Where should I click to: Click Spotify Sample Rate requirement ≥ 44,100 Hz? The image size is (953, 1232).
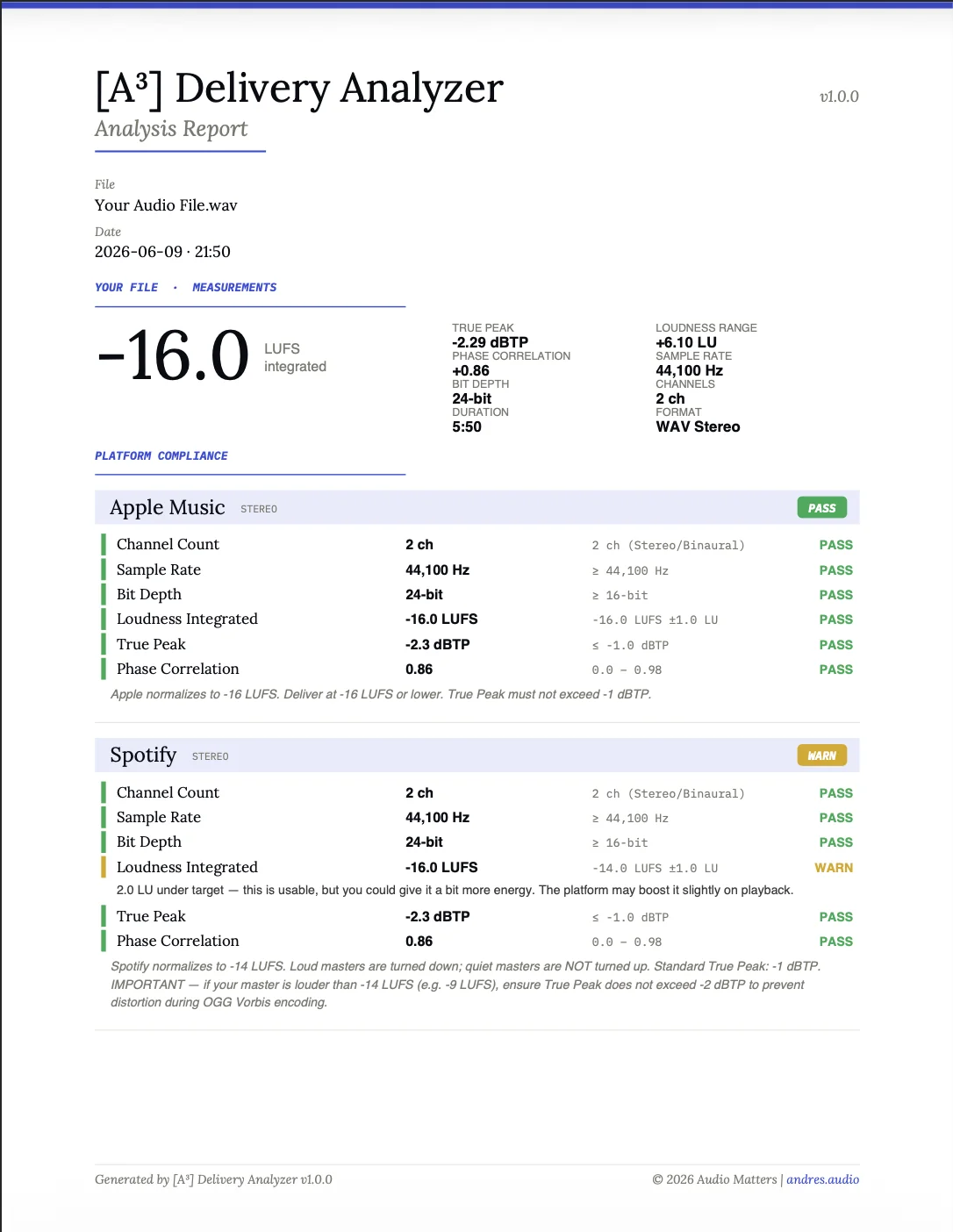630,818
